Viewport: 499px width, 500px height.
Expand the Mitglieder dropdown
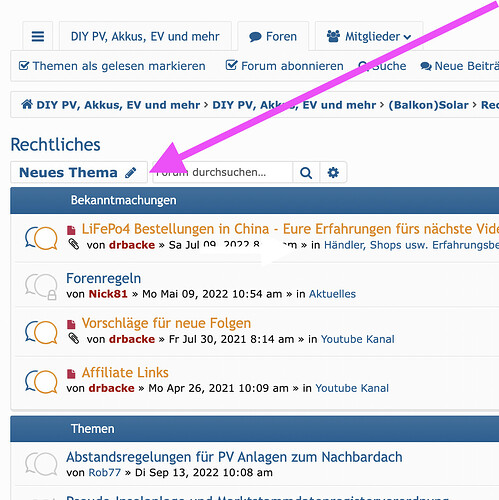point(369,36)
